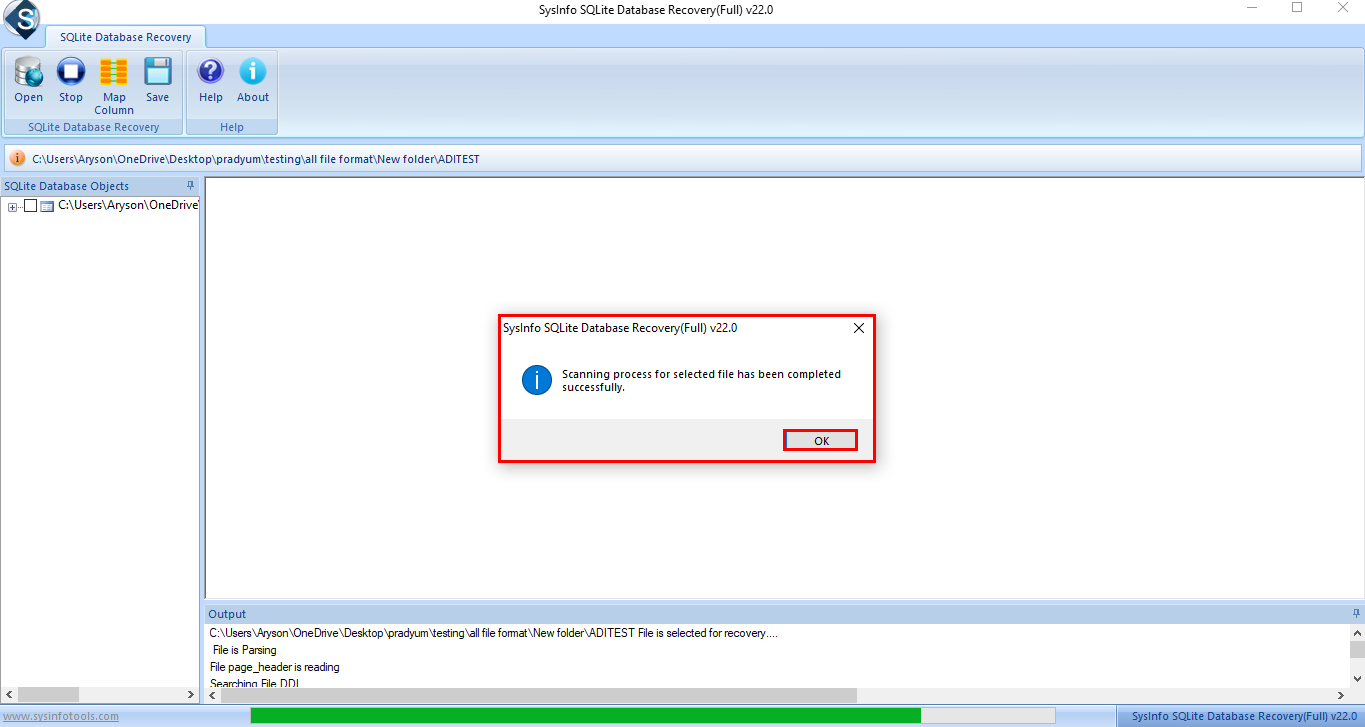Click the 'File is selected for recovery' output line

click(494, 633)
